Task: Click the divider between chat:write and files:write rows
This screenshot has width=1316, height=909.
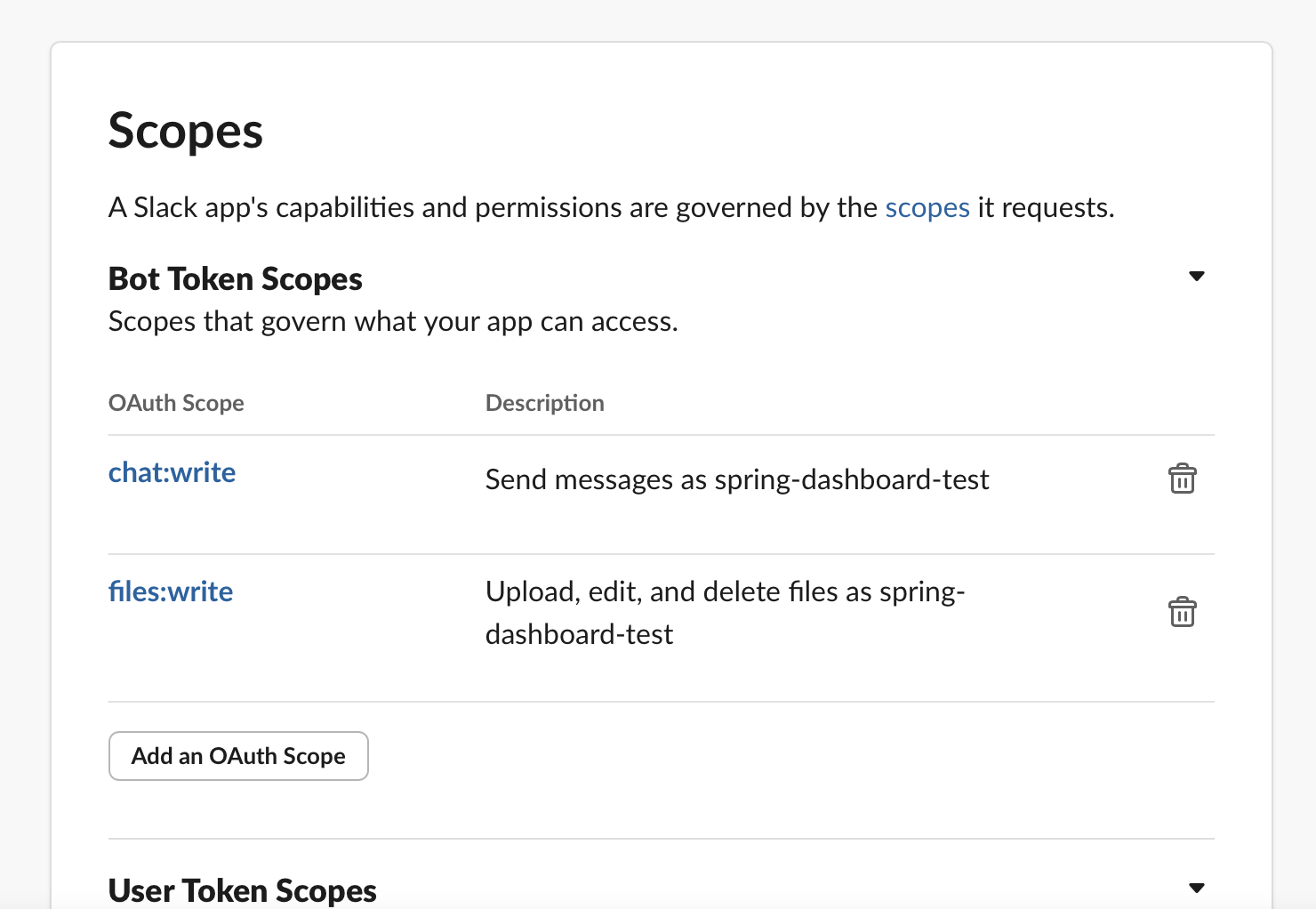Action: (661, 554)
